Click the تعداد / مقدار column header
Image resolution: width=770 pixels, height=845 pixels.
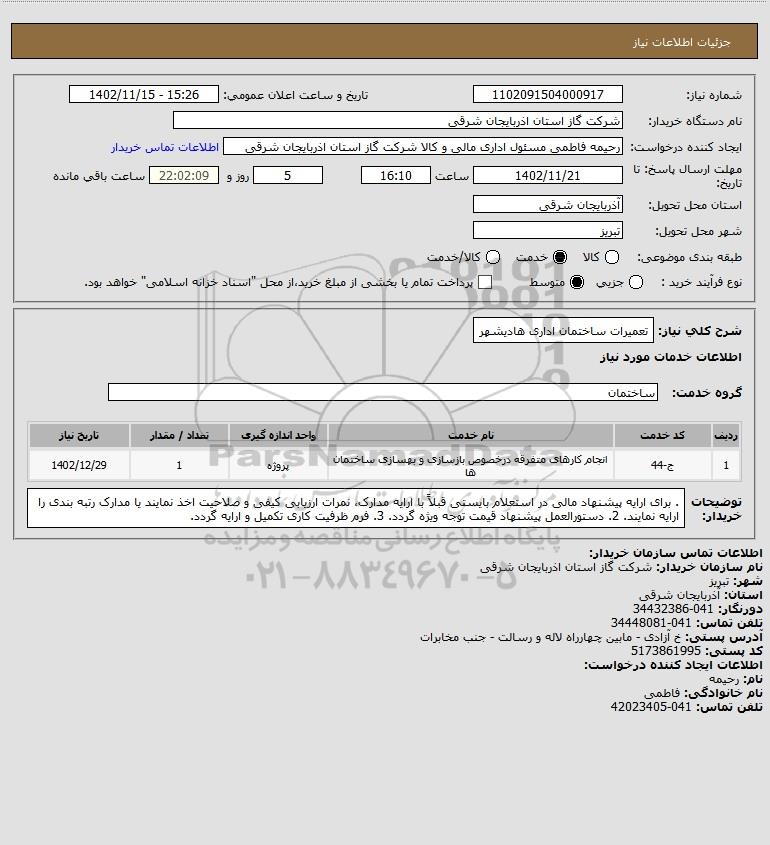click(x=179, y=435)
